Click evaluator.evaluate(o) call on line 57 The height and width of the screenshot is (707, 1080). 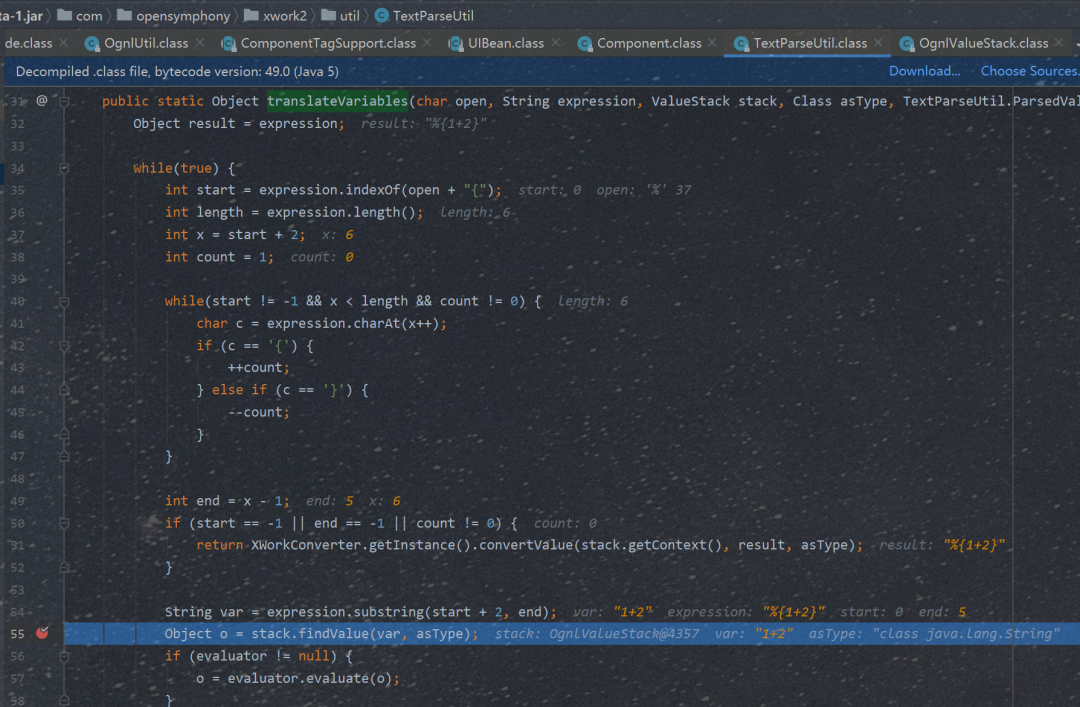pos(310,678)
